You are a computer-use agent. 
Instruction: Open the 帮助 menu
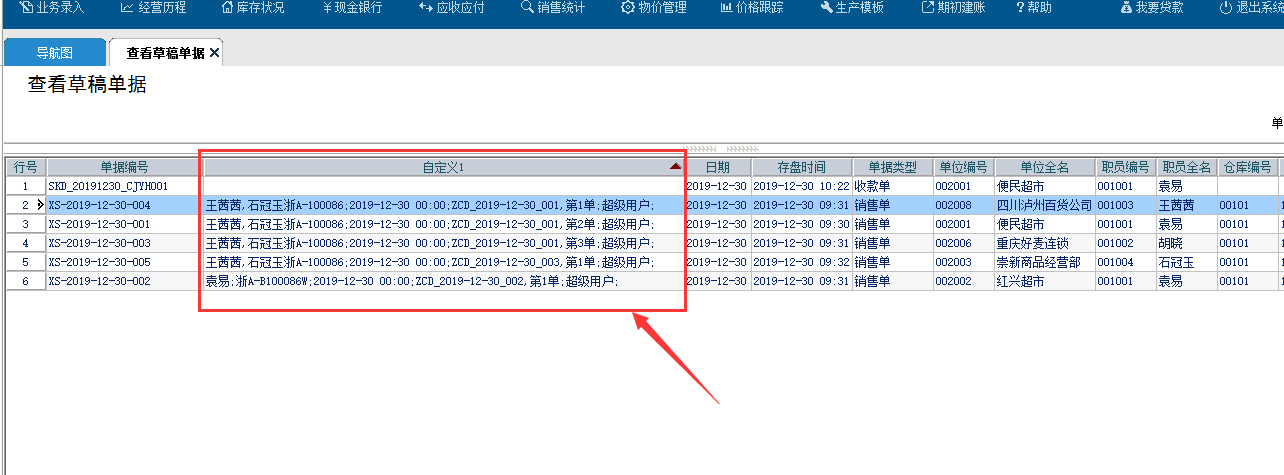[x=1033, y=8]
